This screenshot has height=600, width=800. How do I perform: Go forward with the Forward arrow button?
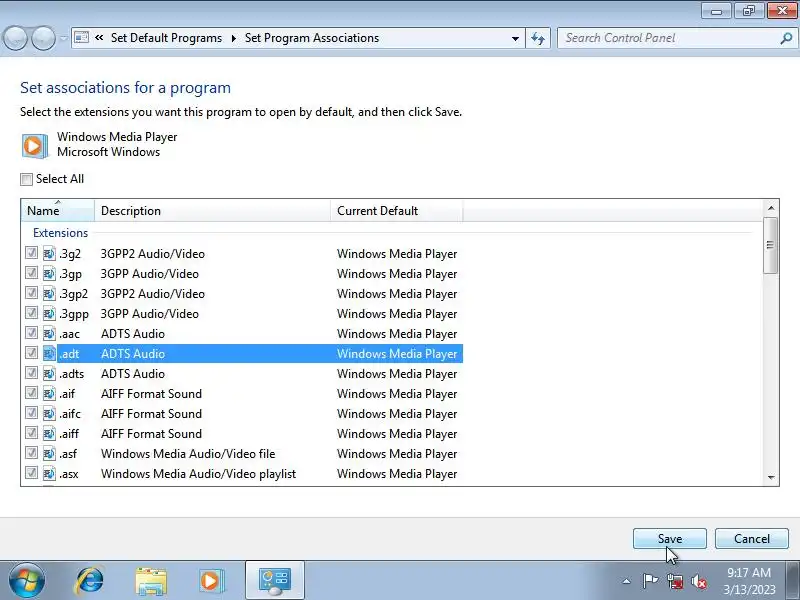pos(43,38)
